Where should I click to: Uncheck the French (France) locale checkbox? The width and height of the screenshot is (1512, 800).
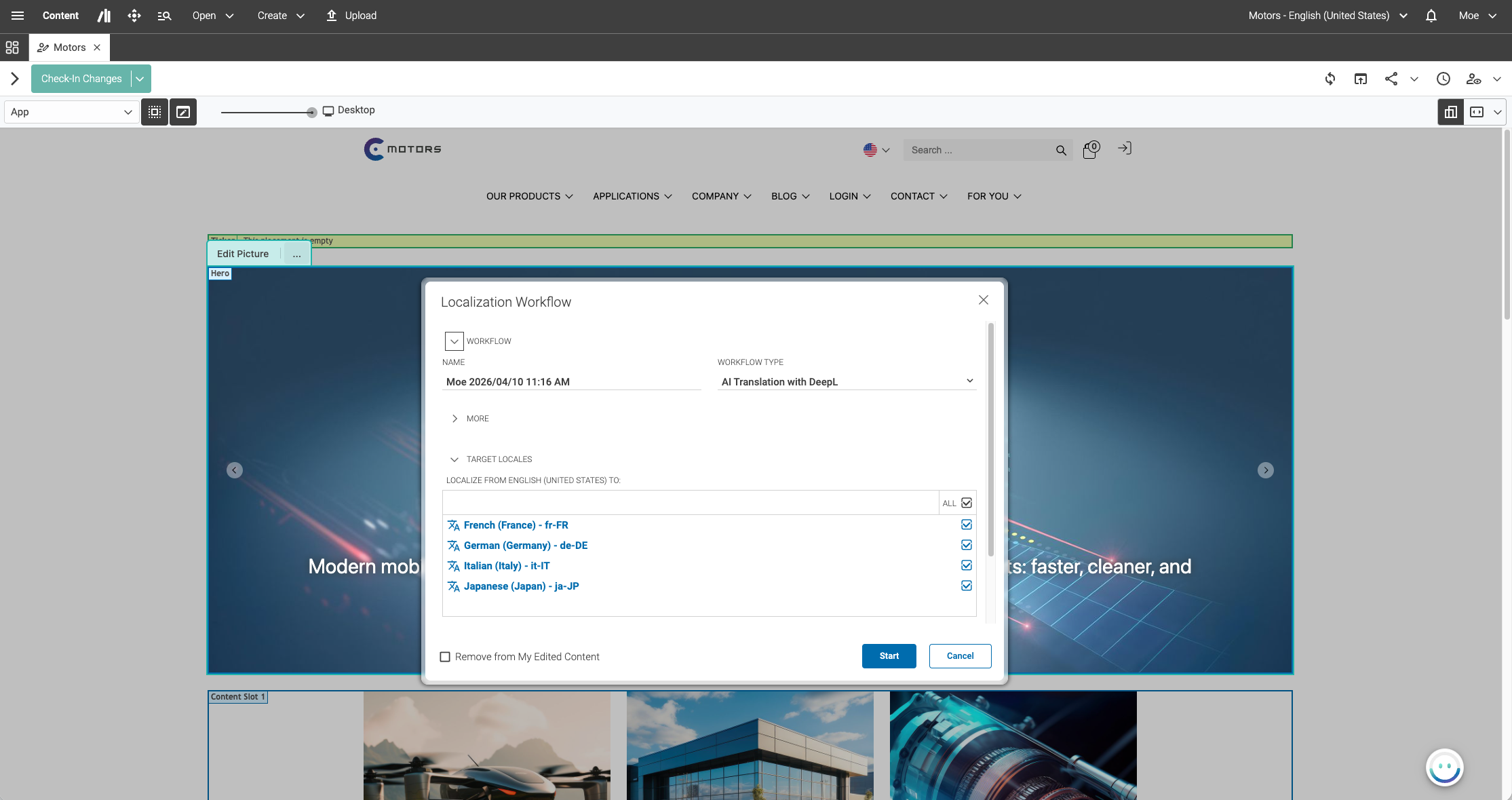(x=967, y=525)
